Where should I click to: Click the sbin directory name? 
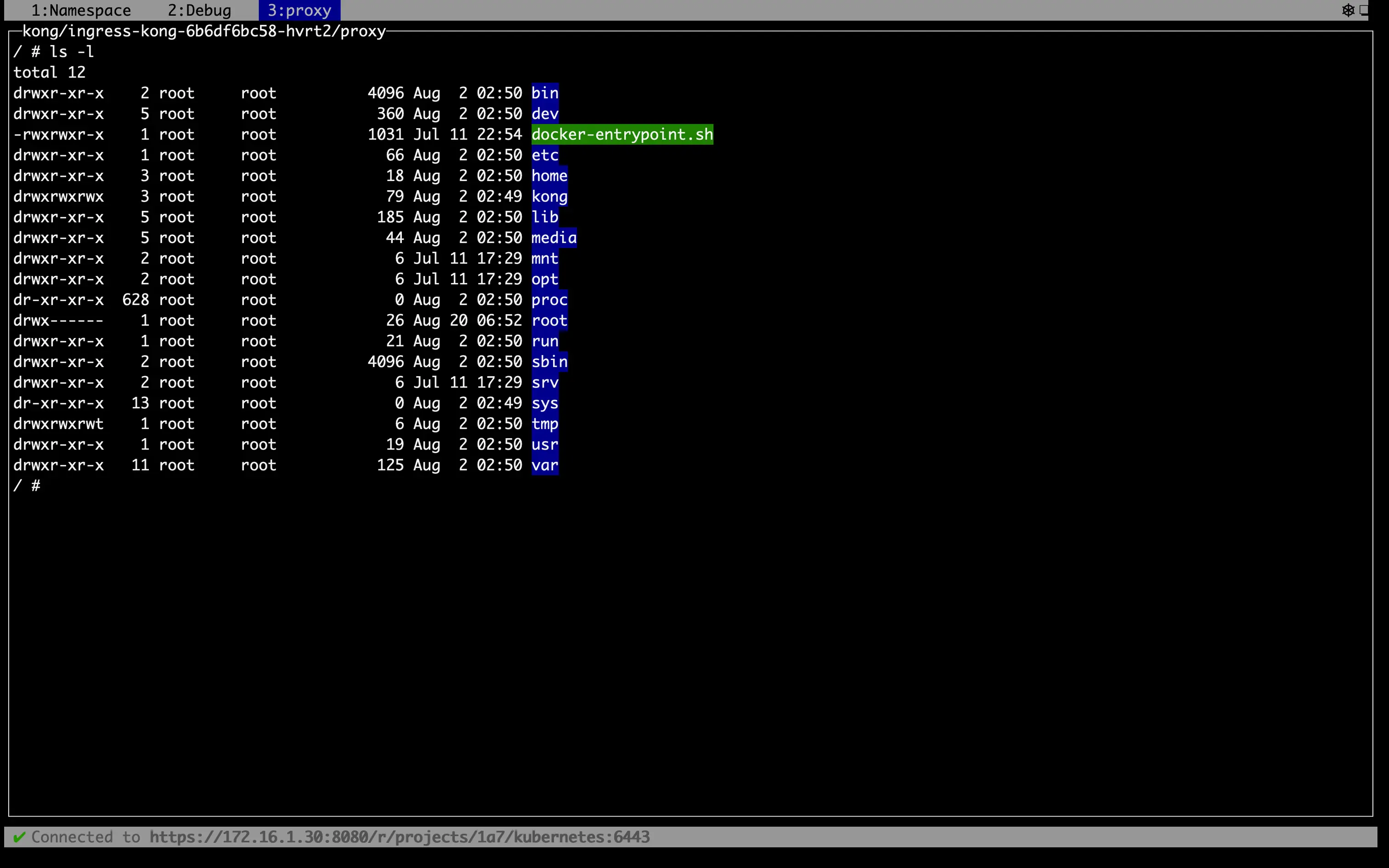point(549,362)
